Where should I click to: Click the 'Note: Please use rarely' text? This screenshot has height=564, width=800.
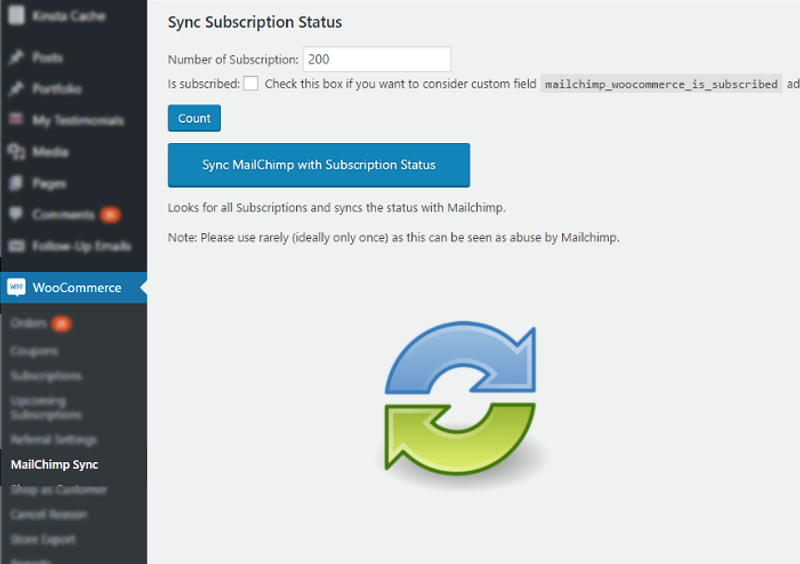[394, 237]
